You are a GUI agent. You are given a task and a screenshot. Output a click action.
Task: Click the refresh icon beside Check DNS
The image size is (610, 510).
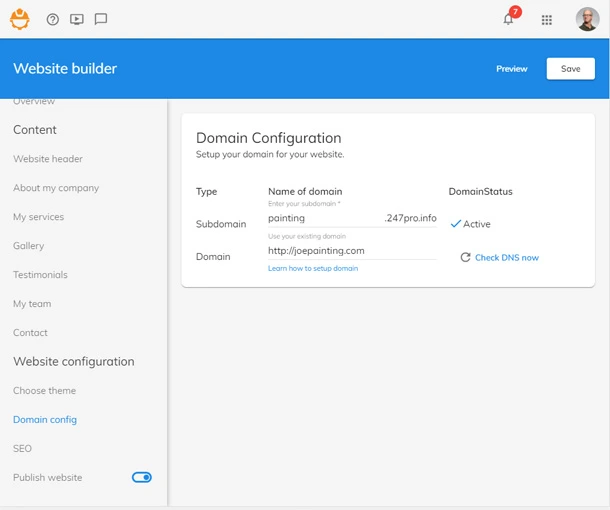[465, 257]
